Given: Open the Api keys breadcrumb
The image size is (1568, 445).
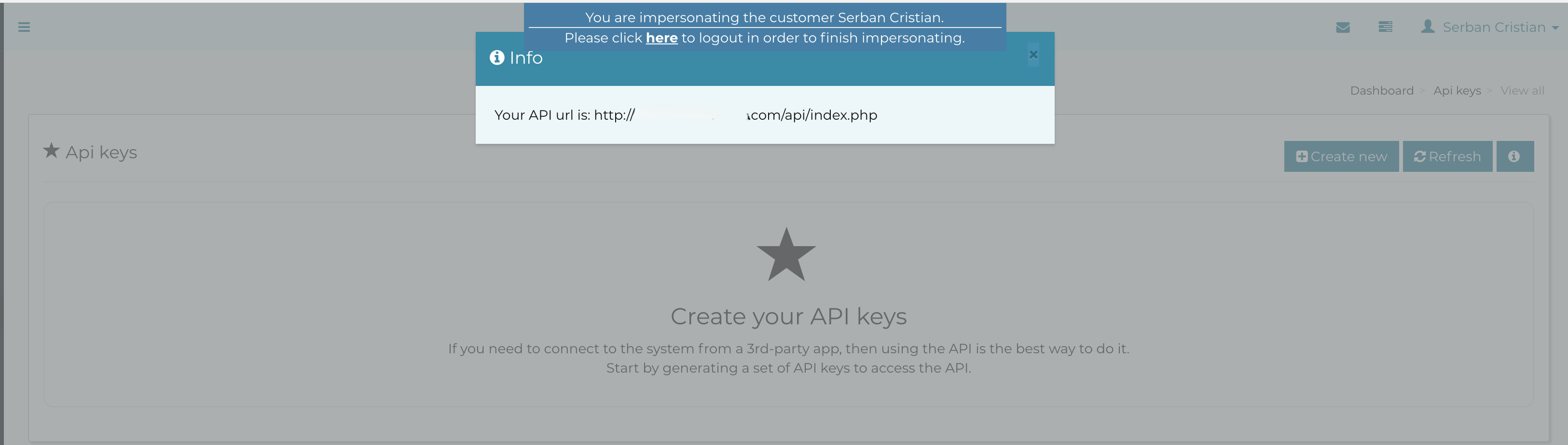Looking at the screenshot, I should click(1457, 91).
